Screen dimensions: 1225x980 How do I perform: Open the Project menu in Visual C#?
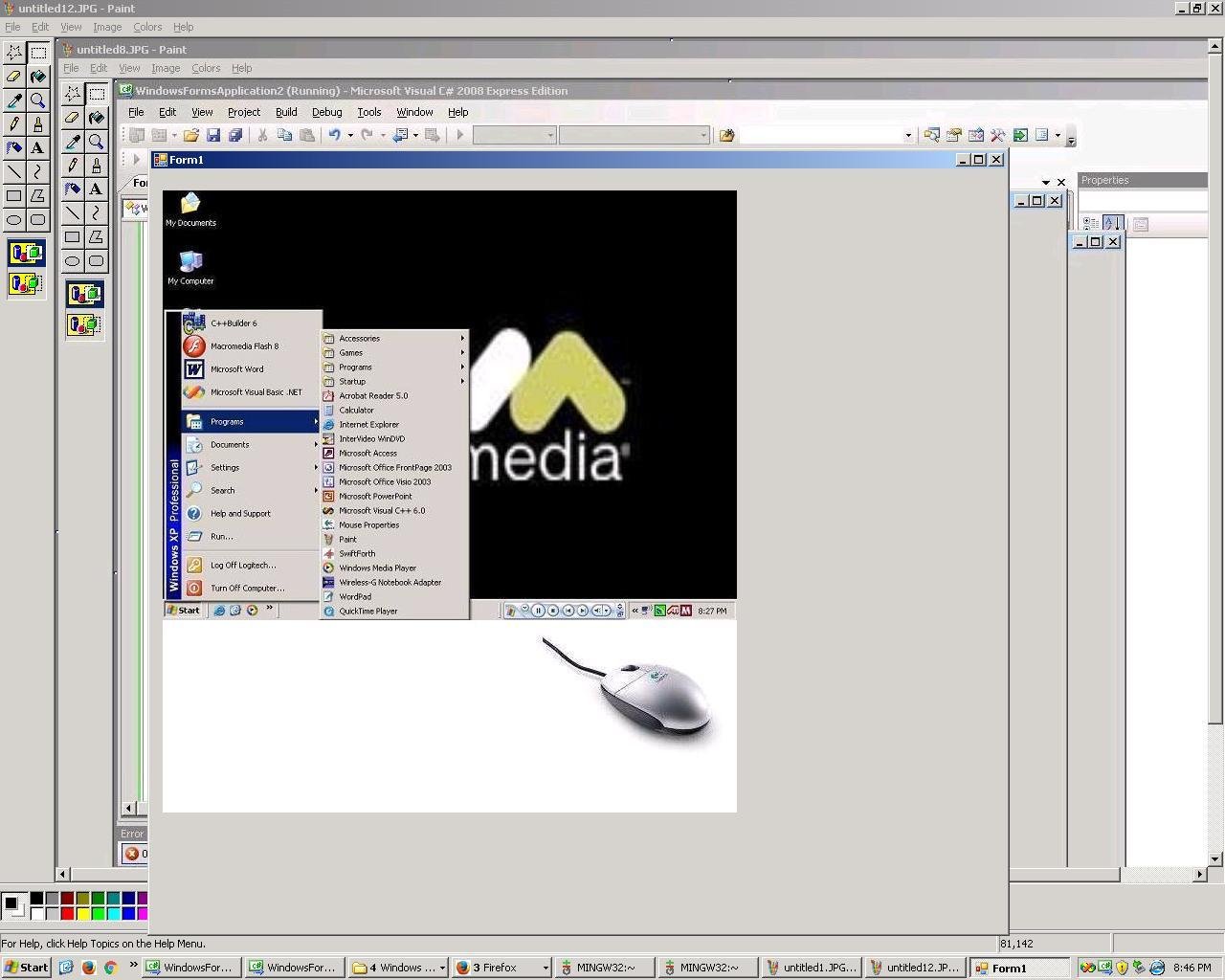click(x=244, y=112)
